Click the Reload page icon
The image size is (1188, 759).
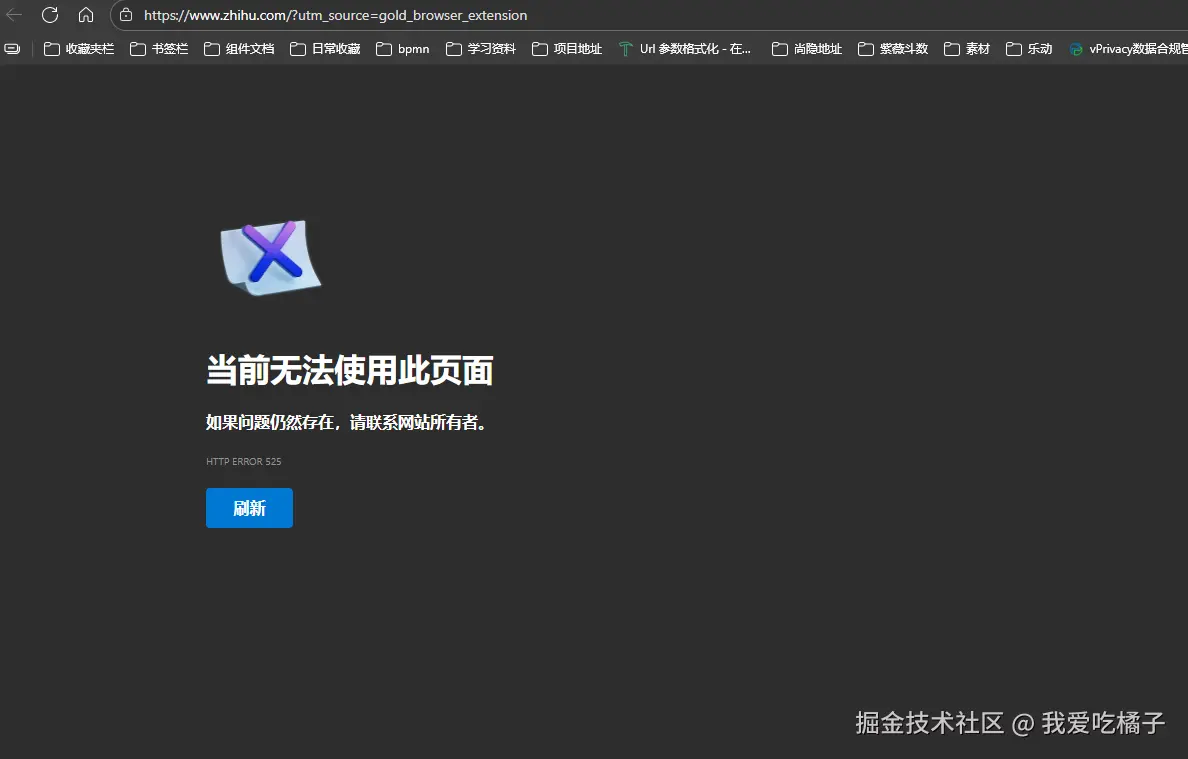coord(50,14)
